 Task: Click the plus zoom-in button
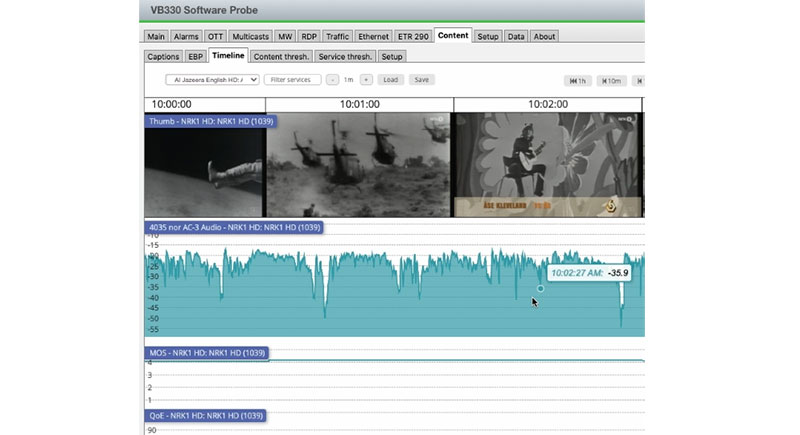(x=366, y=79)
